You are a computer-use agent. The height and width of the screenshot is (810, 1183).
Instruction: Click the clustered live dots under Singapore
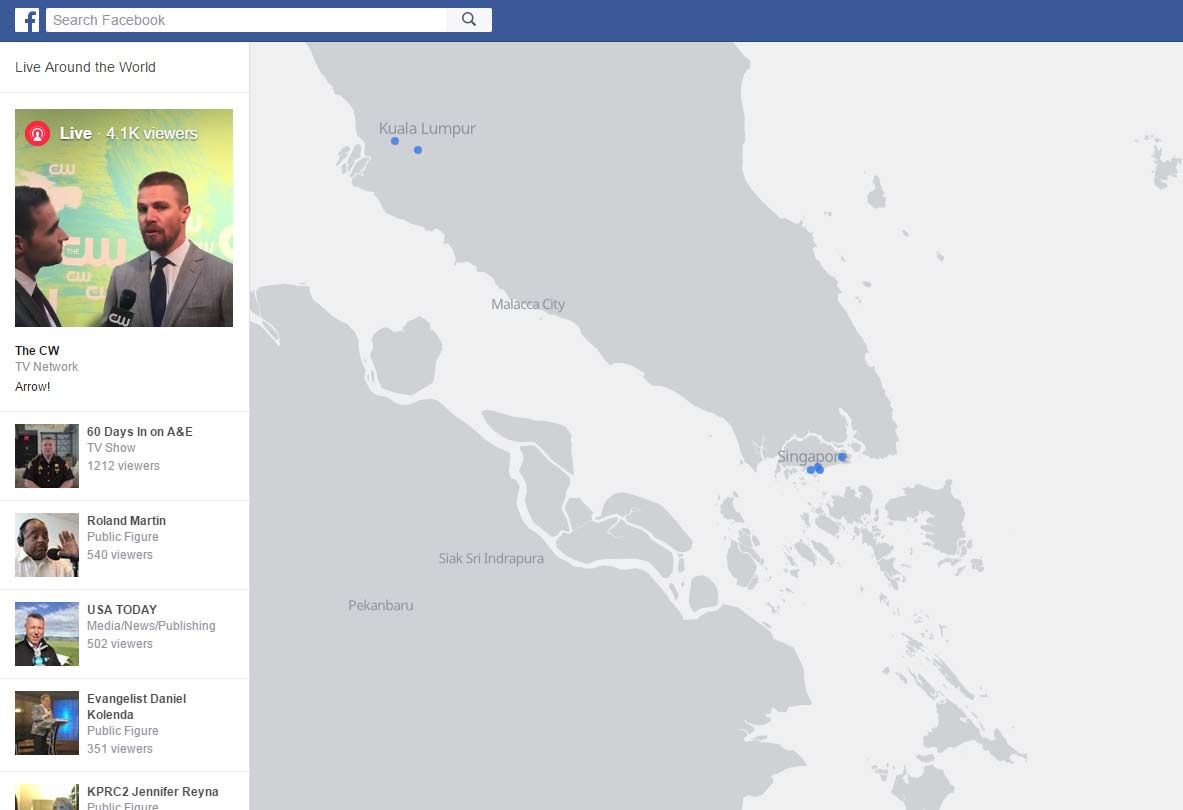pos(814,468)
